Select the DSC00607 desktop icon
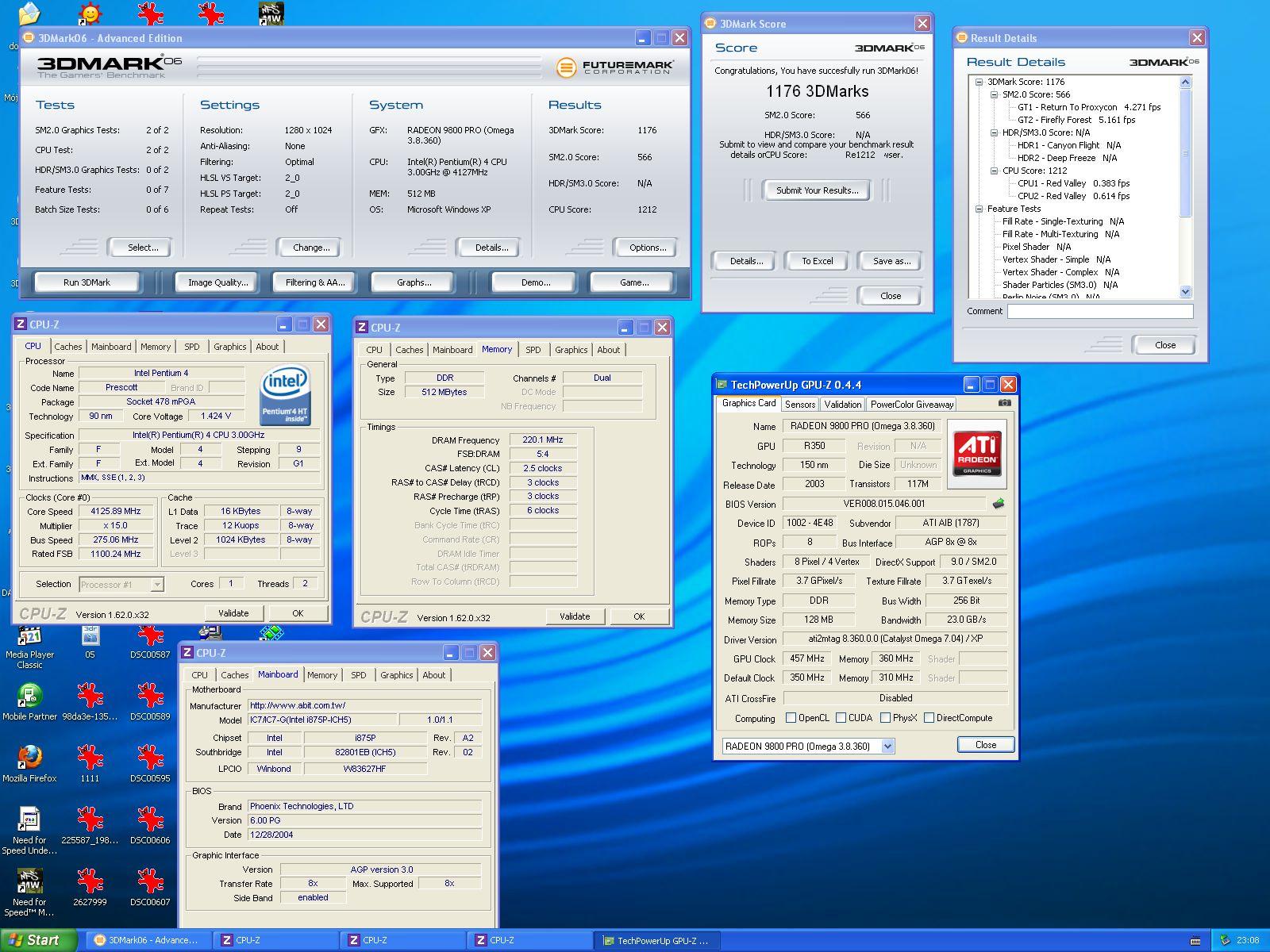Screen dimensions: 1270x952 coord(150,889)
